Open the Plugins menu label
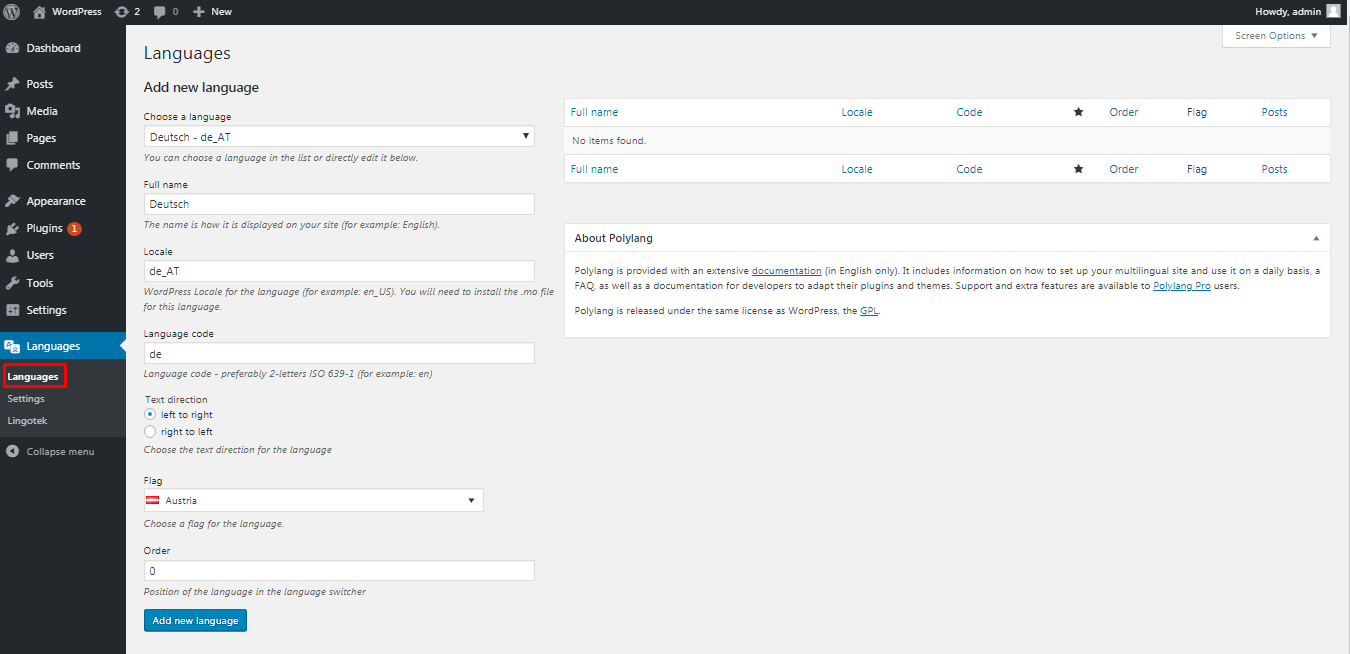The width and height of the screenshot is (1350, 654). pos(45,228)
